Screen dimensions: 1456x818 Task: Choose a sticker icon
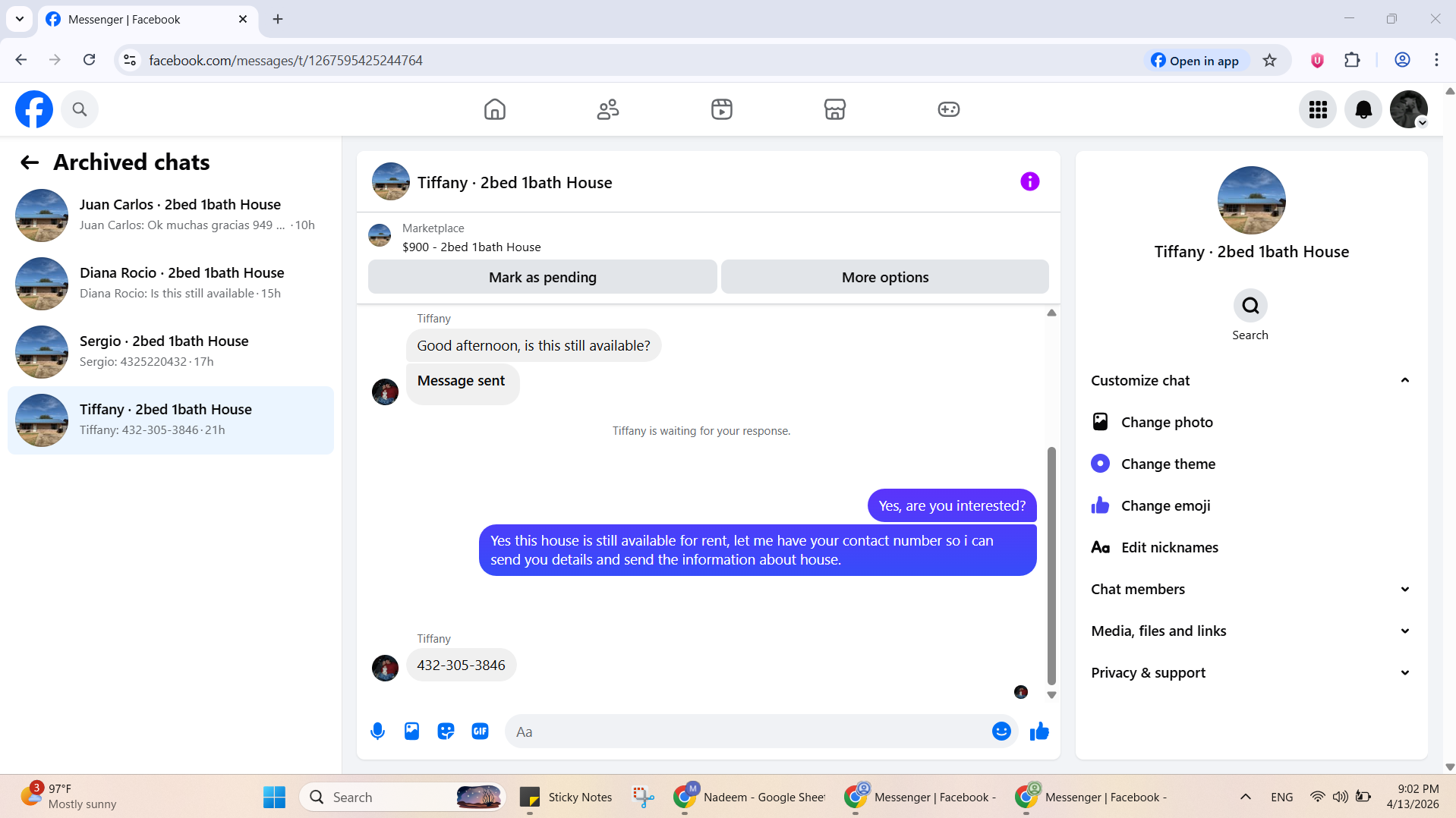[446, 731]
